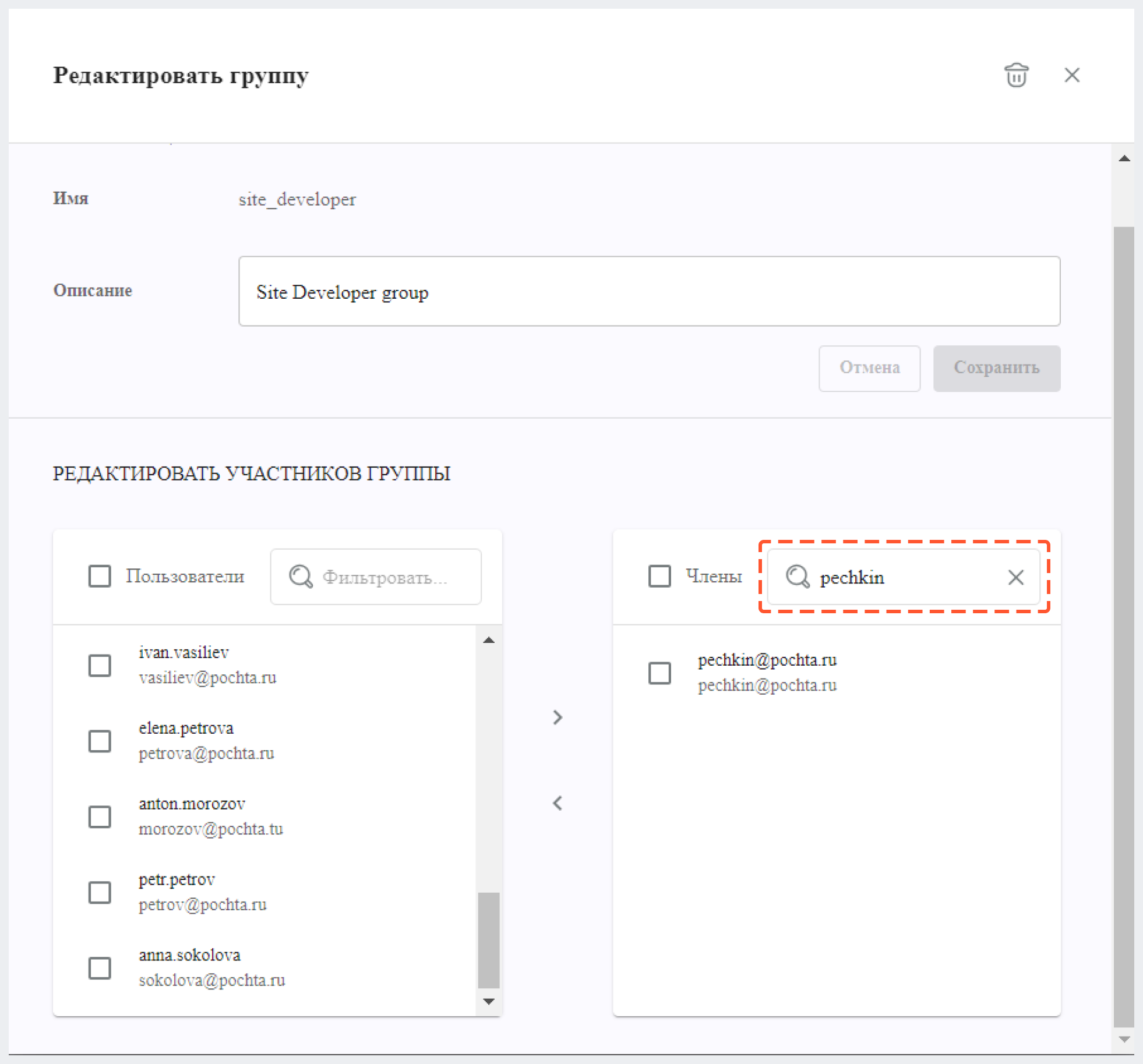
Task: Click the ivan.vasiliev name text
Action: (x=184, y=652)
